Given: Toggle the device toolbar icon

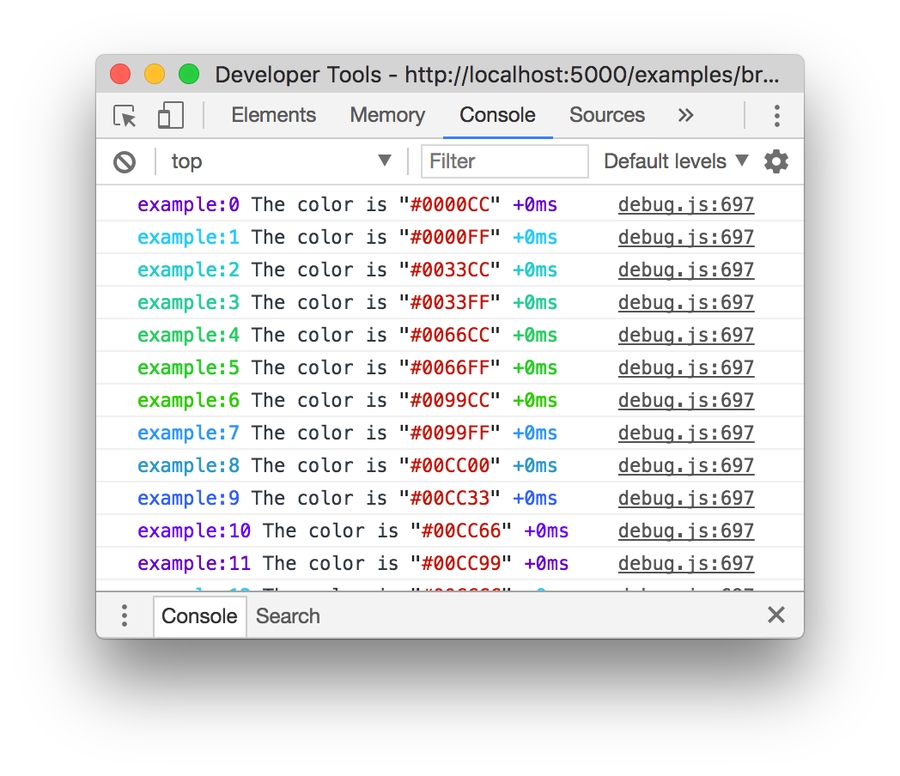Looking at the screenshot, I should pos(170,116).
